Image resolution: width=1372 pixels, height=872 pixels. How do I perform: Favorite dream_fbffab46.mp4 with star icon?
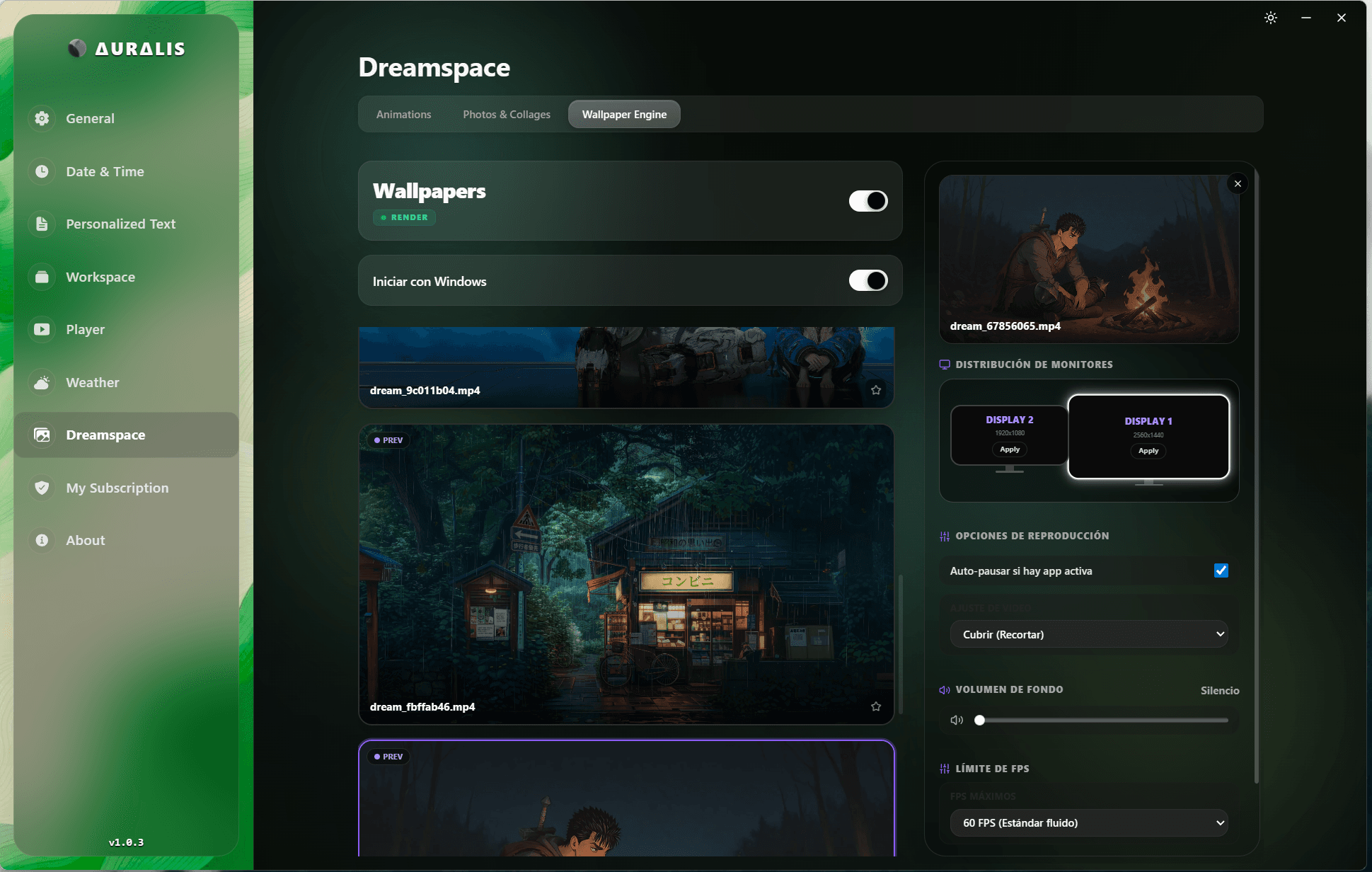(x=876, y=706)
